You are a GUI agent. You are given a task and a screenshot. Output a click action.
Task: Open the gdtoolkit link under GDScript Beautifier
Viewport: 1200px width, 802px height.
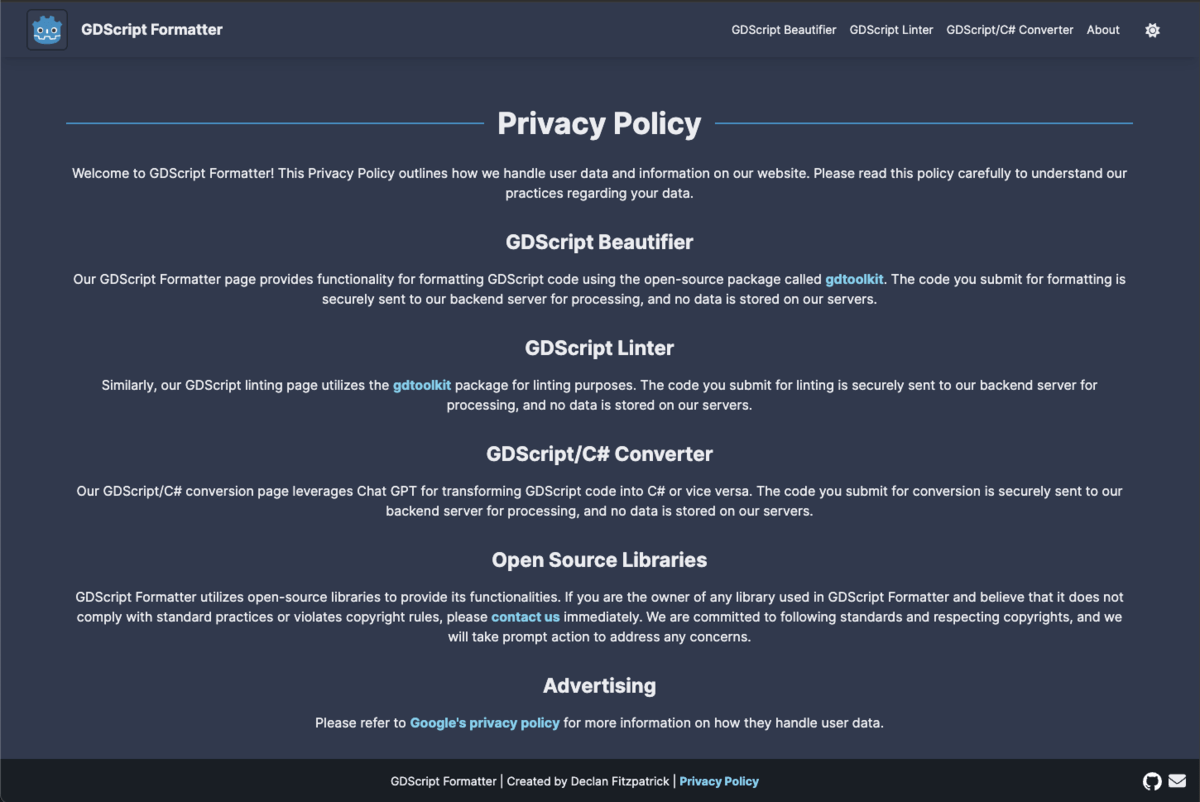(x=854, y=279)
